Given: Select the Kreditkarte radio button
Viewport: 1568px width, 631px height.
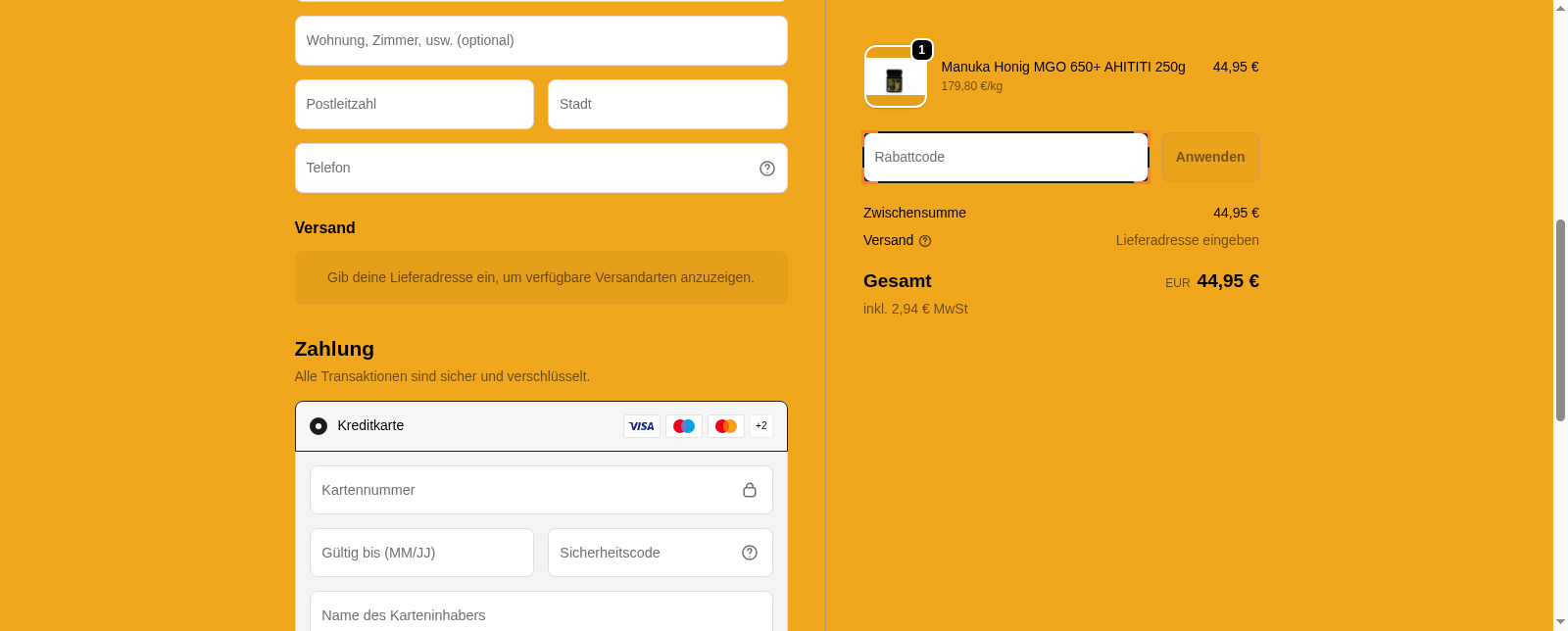Looking at the screenshot, I should [x=318, y=426].
